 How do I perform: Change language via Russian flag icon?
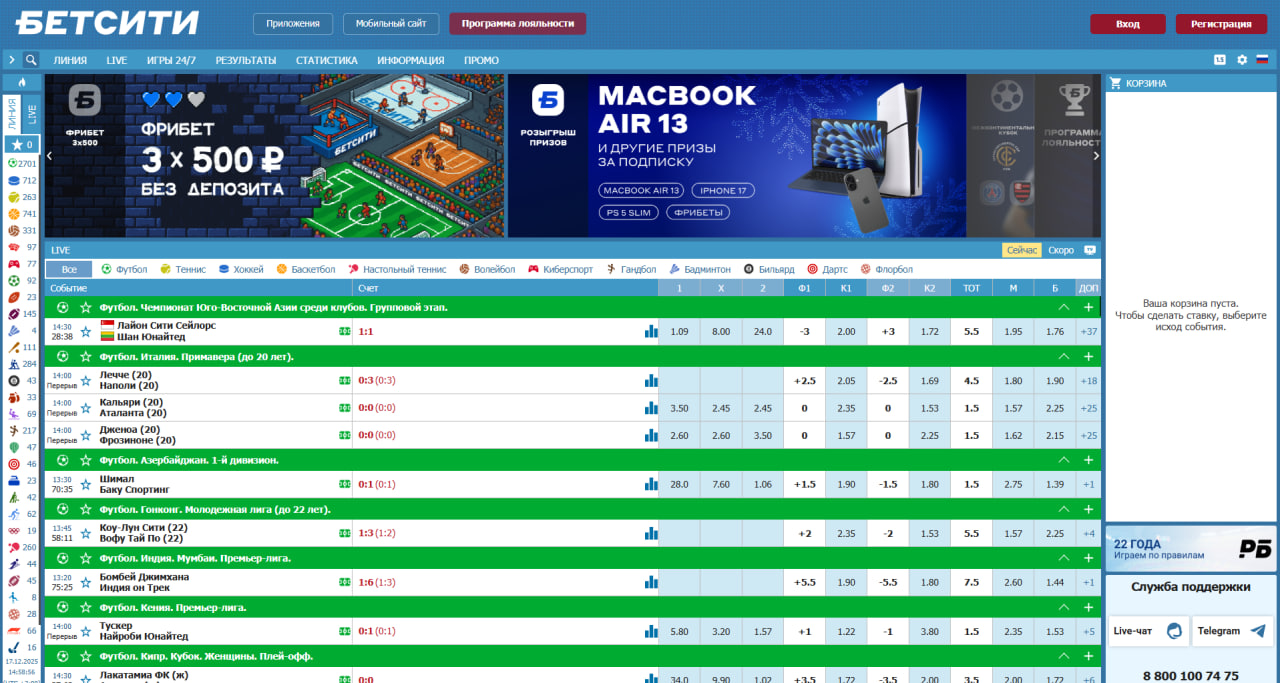click(1263, 60)
